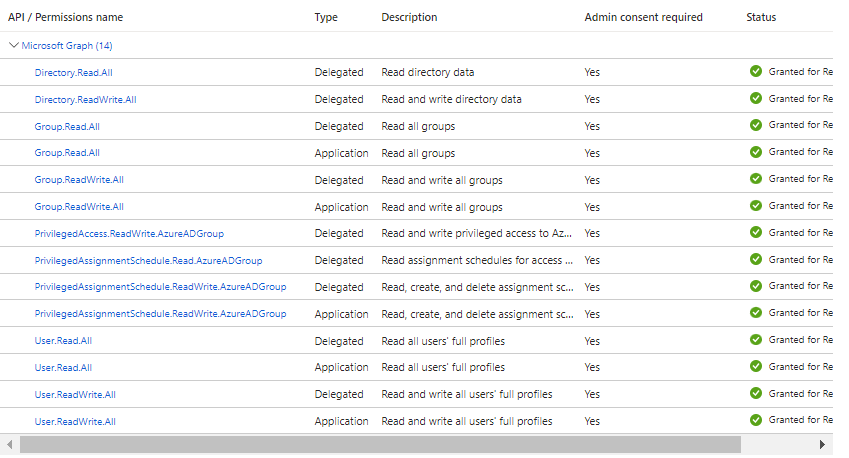Click granted icon for Application PrivilegedAssignmentSchedule.ReadWrite.AzureADGroup
Screen dimensions: 849x458
click(x=756, y=313)
